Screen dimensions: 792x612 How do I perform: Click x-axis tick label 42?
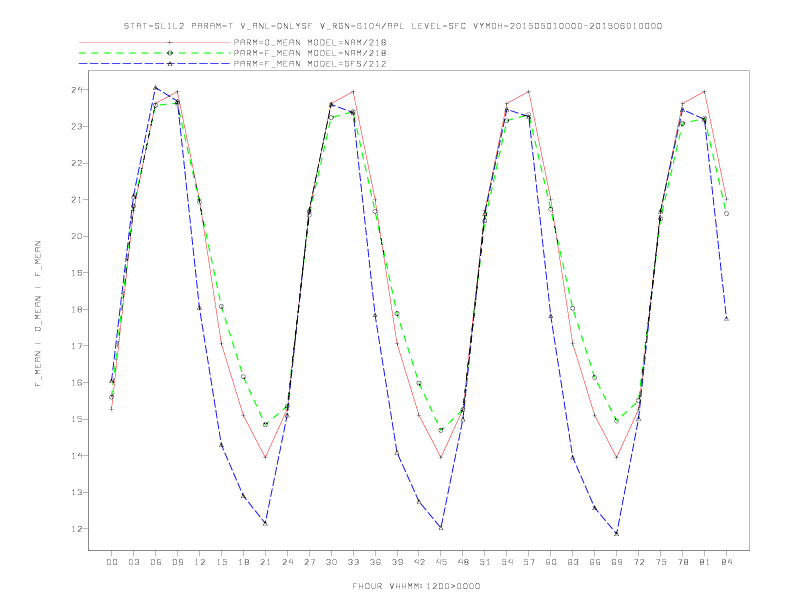[x=419, y=562]
